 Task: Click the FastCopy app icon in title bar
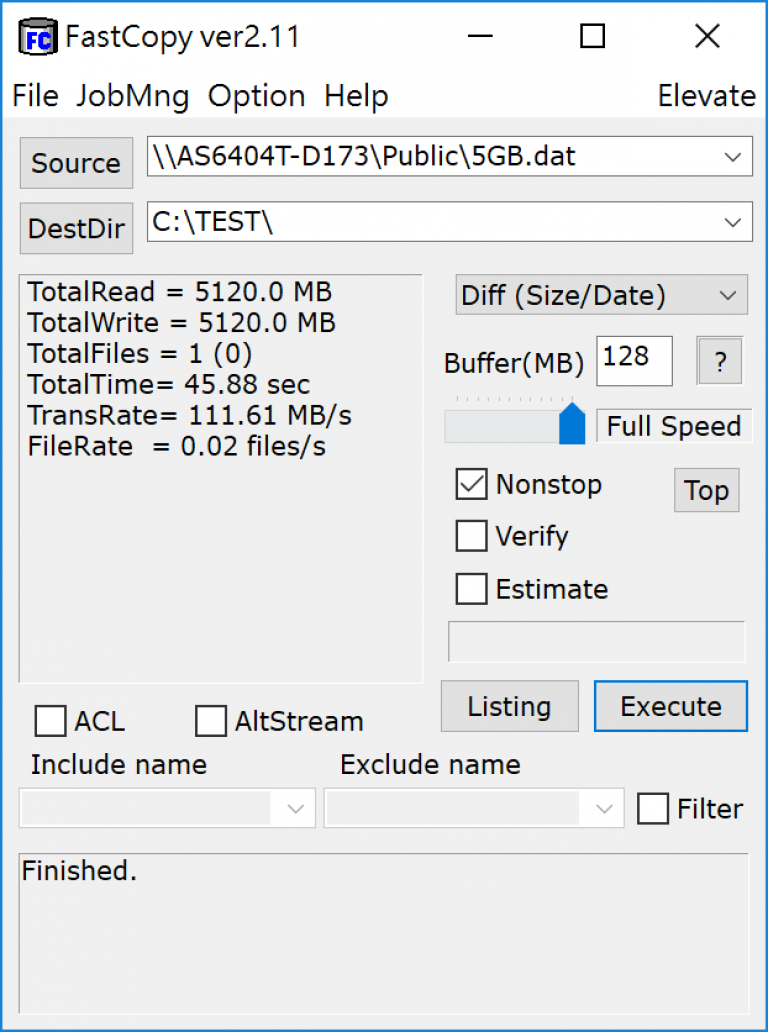click(38, 38)
